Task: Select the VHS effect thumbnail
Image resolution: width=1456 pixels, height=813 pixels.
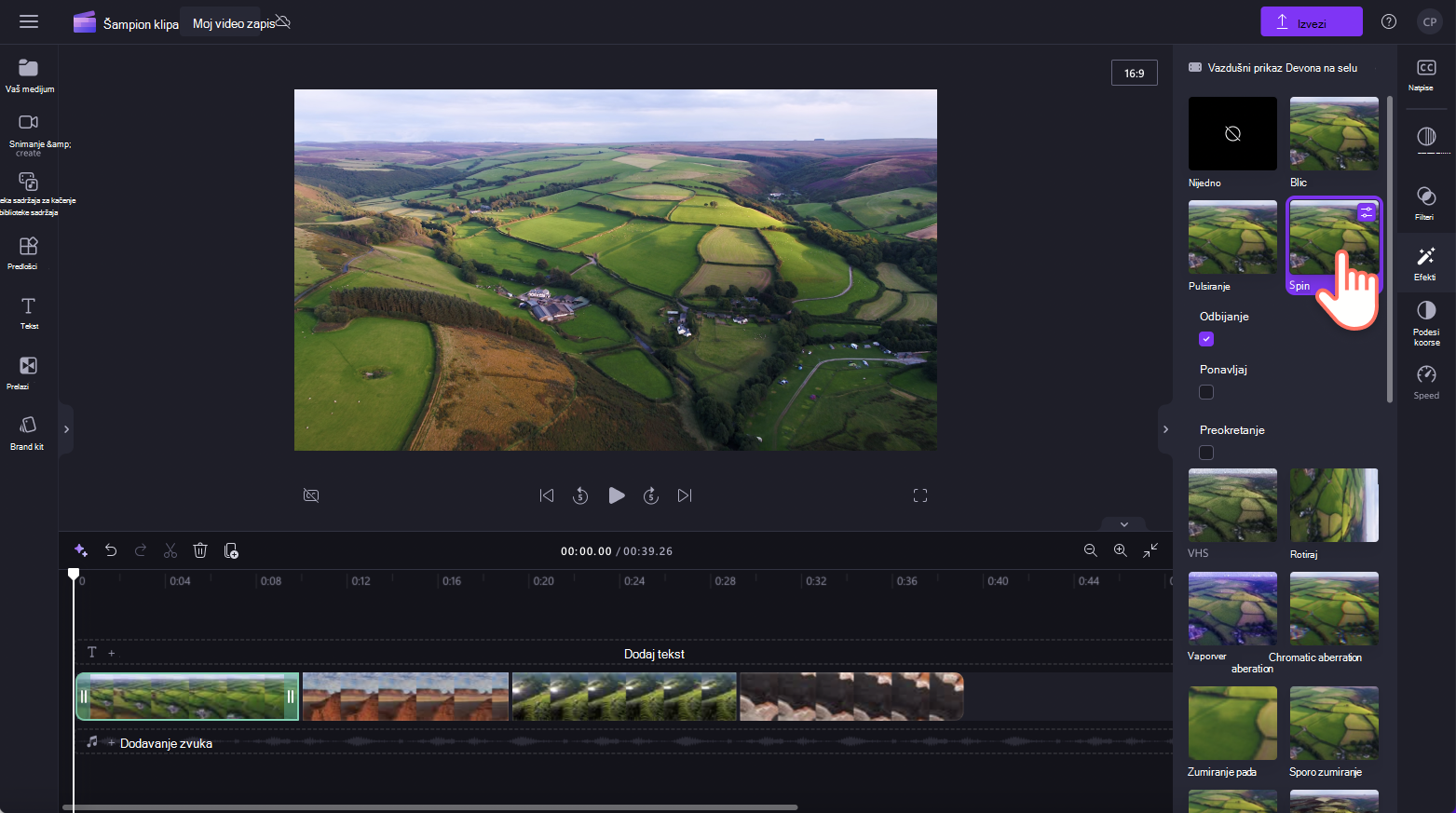Action: point(1232,505)
